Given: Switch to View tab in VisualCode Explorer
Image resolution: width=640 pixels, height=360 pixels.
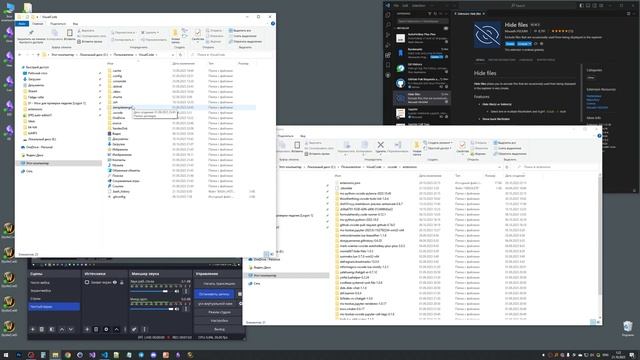Looking at the screenshot, I should pos(76,24).
